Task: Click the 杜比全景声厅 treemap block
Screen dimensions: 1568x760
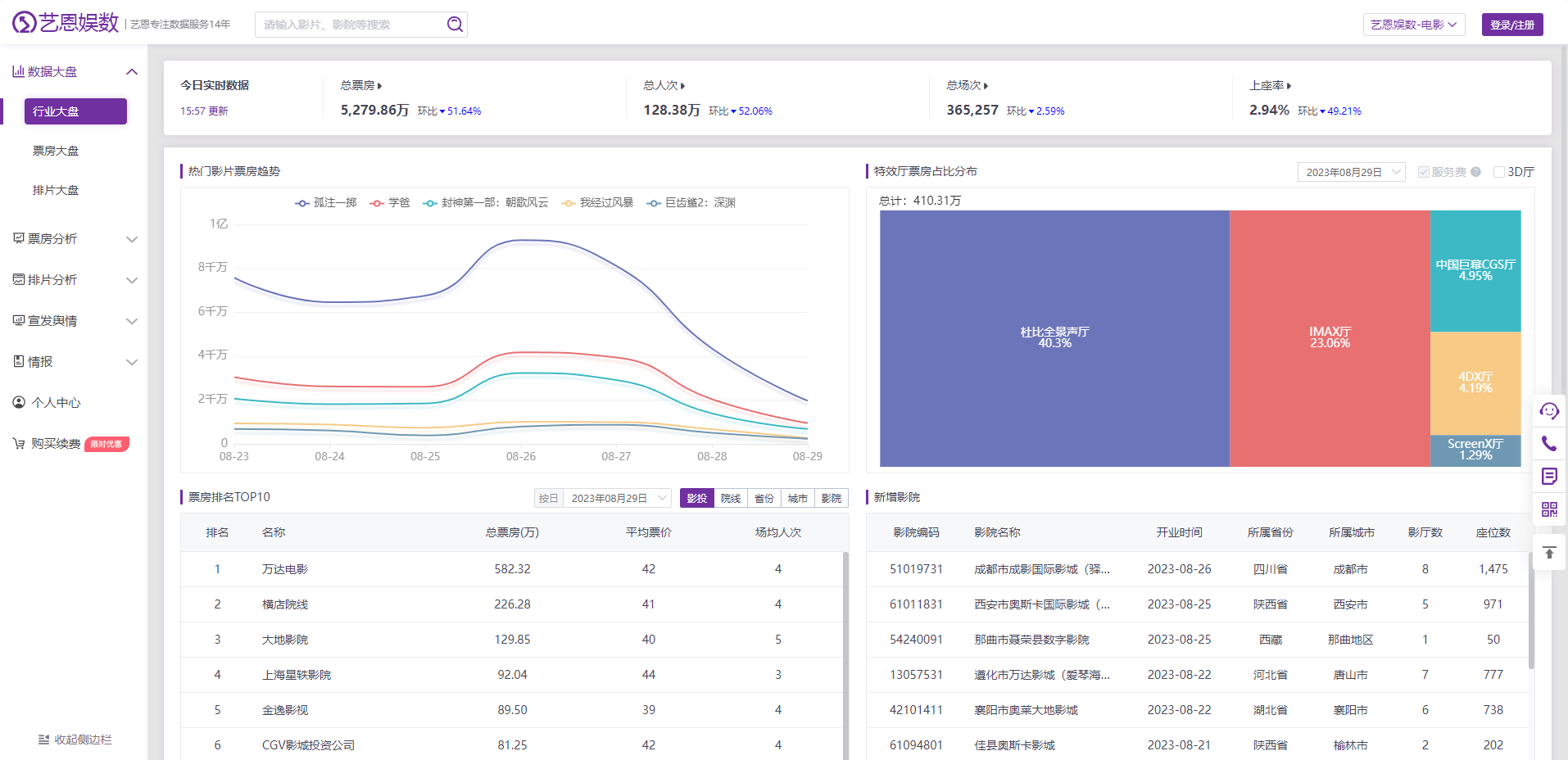Action: (1054, 337)
